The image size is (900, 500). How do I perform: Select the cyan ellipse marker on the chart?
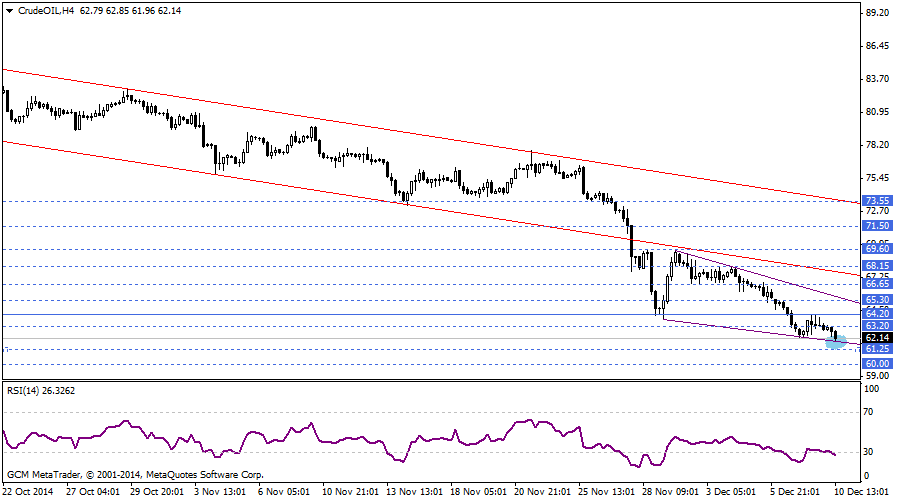(836, 342)
